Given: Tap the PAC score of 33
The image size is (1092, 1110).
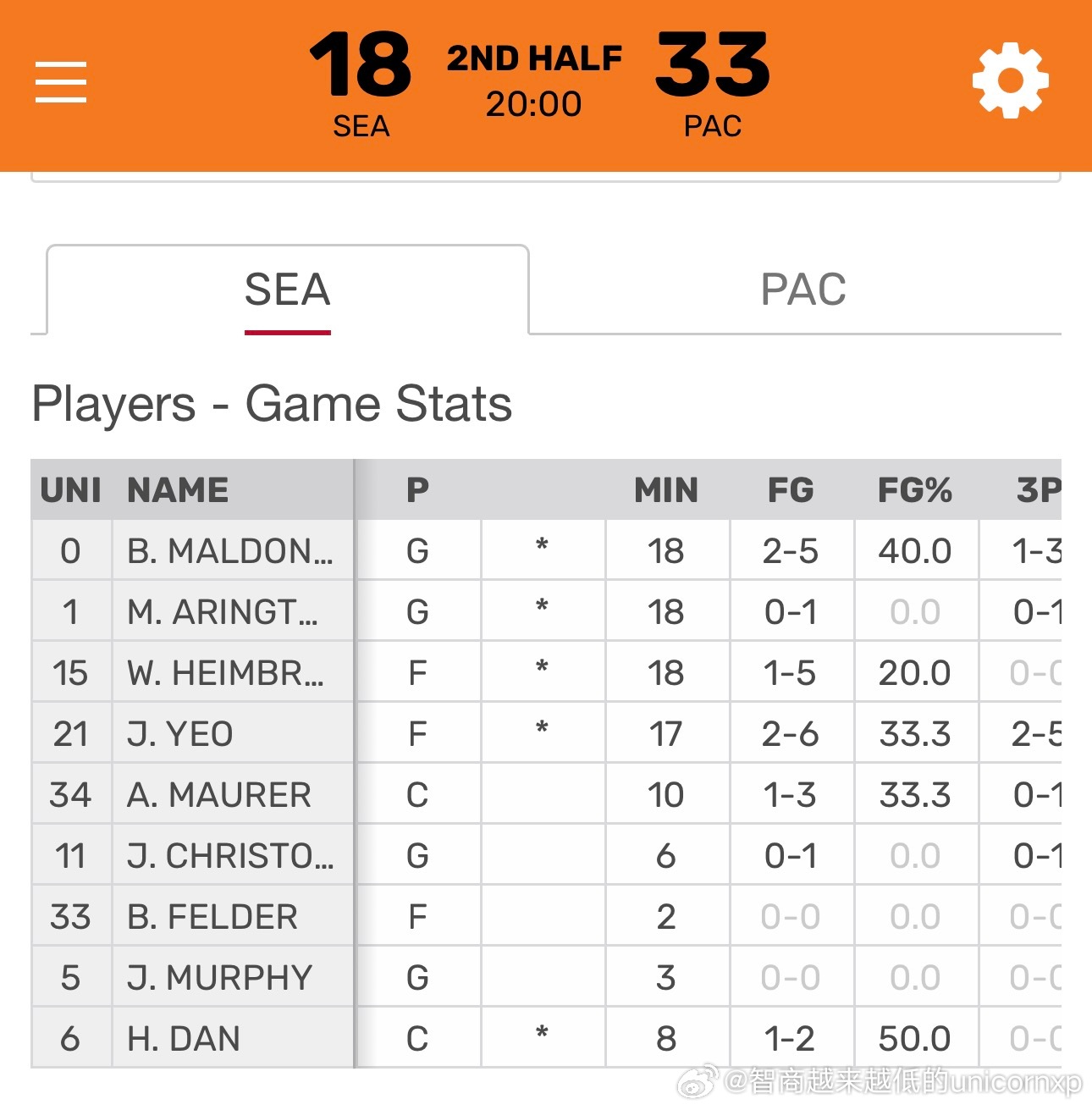Looking at the screenshot, I should (x=712, y=66).
